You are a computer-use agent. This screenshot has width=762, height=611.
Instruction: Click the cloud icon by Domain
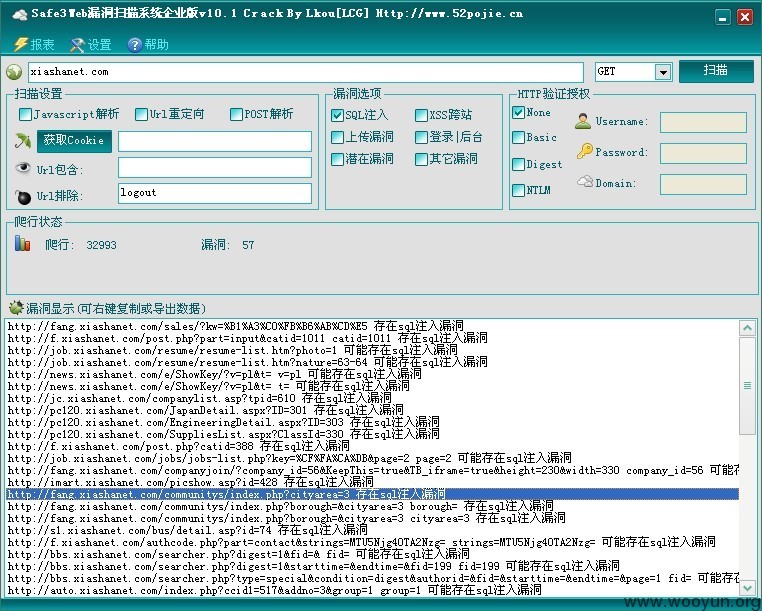[x=585, y=181]
